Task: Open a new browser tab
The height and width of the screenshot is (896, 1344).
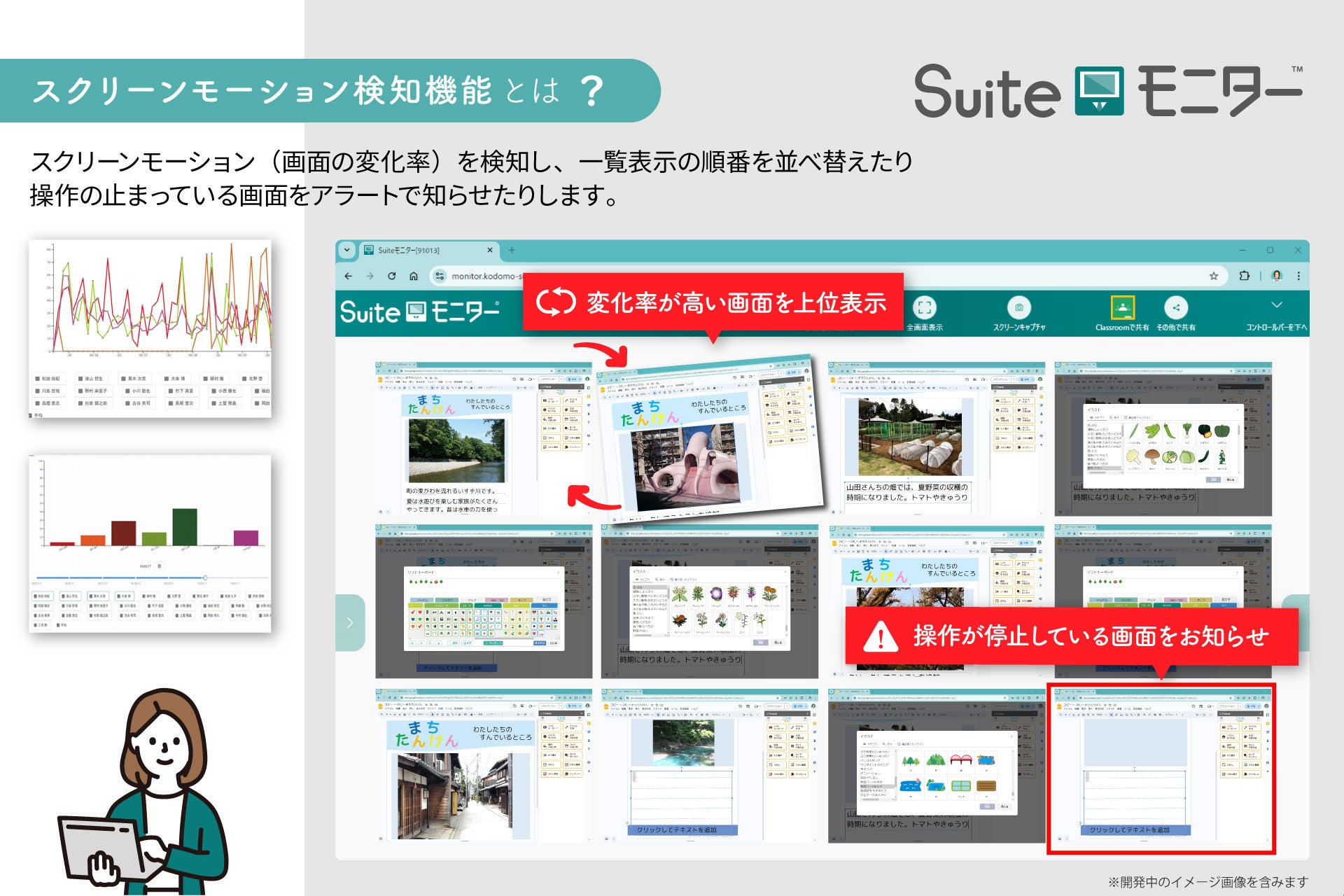Action: click(x=512, y=250)
